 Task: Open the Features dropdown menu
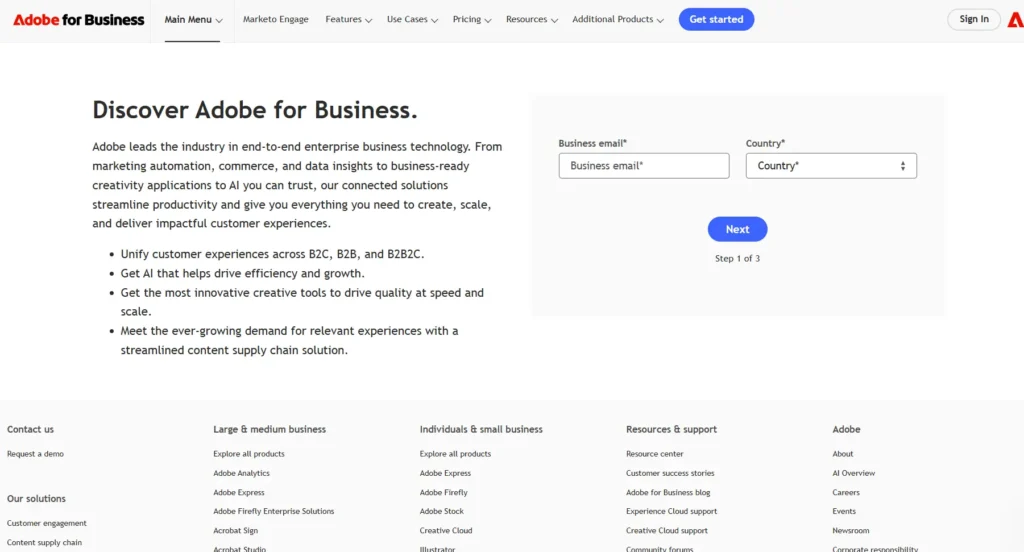point(349,20)
